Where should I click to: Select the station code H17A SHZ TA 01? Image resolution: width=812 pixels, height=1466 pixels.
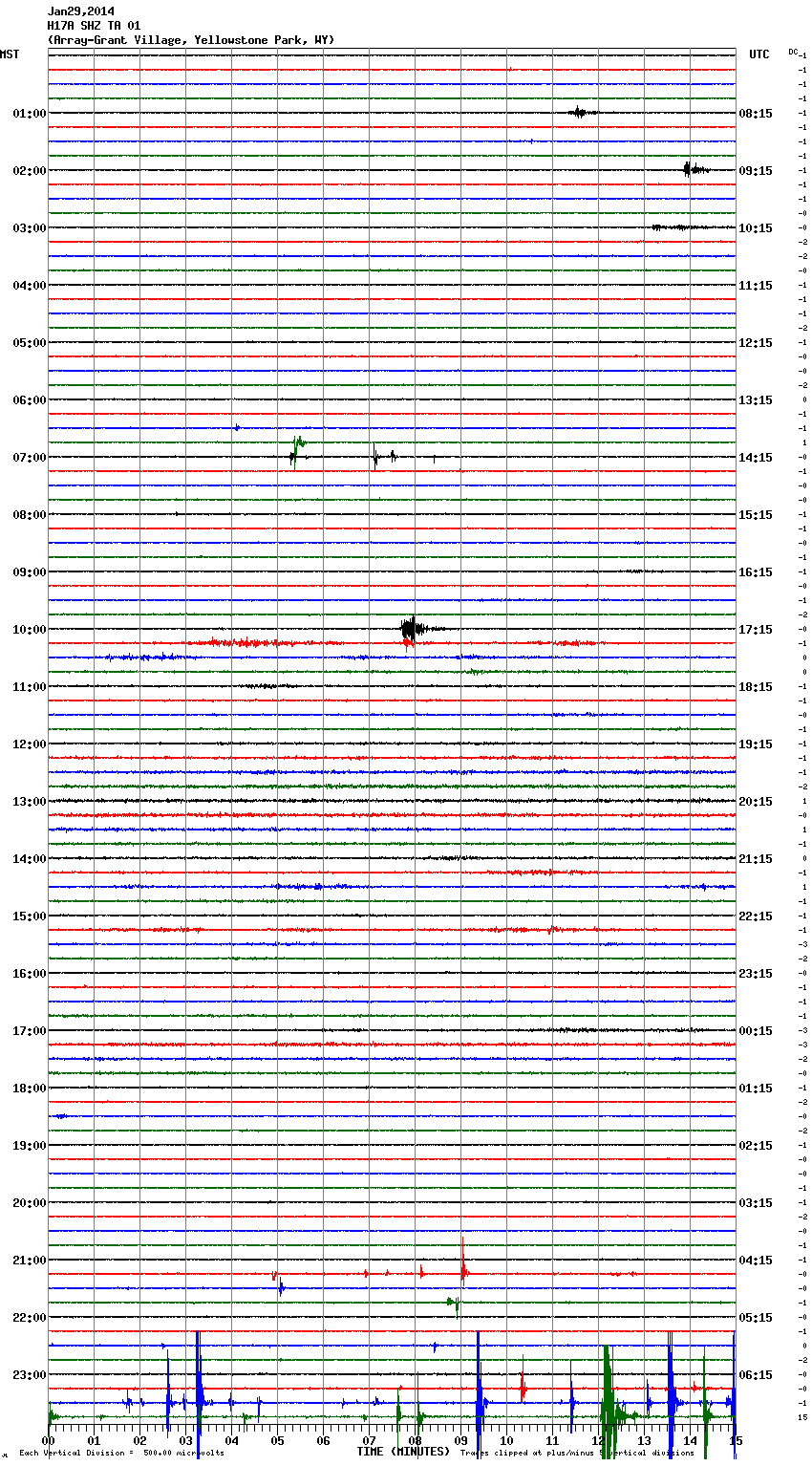pyautogui.click(x=94, y=26)
